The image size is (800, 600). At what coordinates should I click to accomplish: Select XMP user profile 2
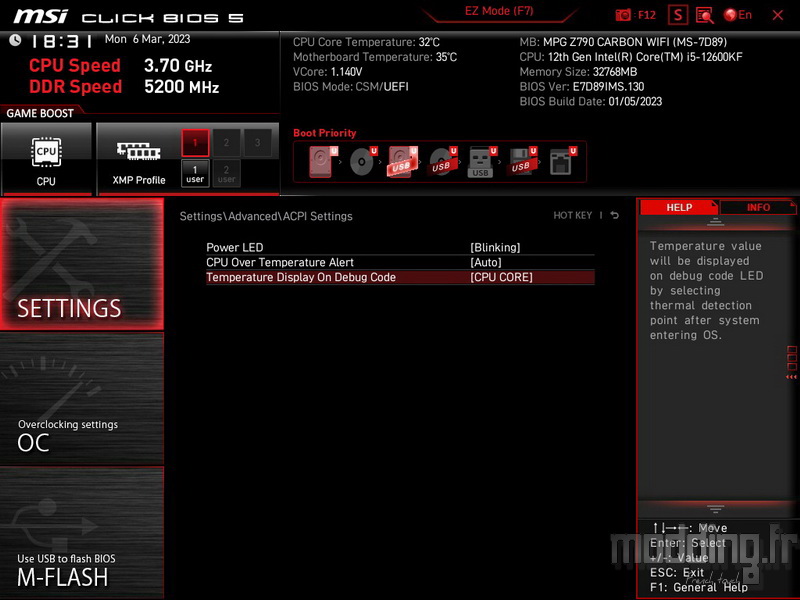pos(226,173)
